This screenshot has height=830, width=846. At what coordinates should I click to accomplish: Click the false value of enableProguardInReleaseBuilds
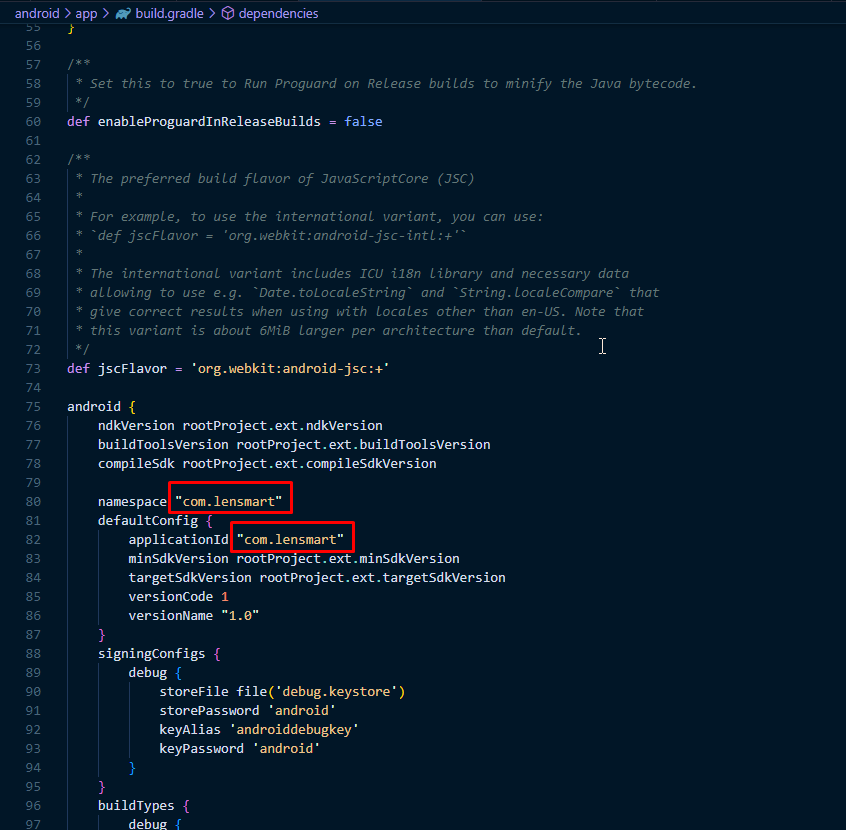coord(363,122)
